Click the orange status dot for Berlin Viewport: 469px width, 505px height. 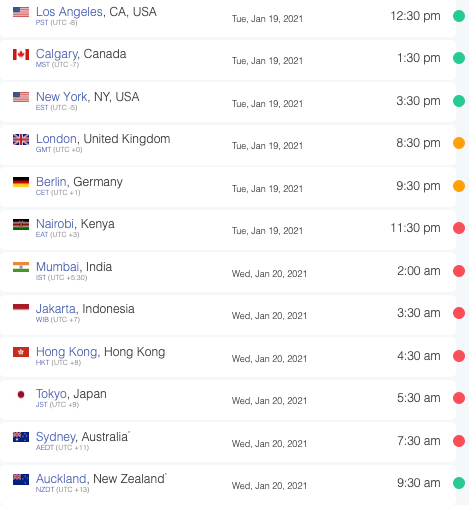[x=459, y=186]
